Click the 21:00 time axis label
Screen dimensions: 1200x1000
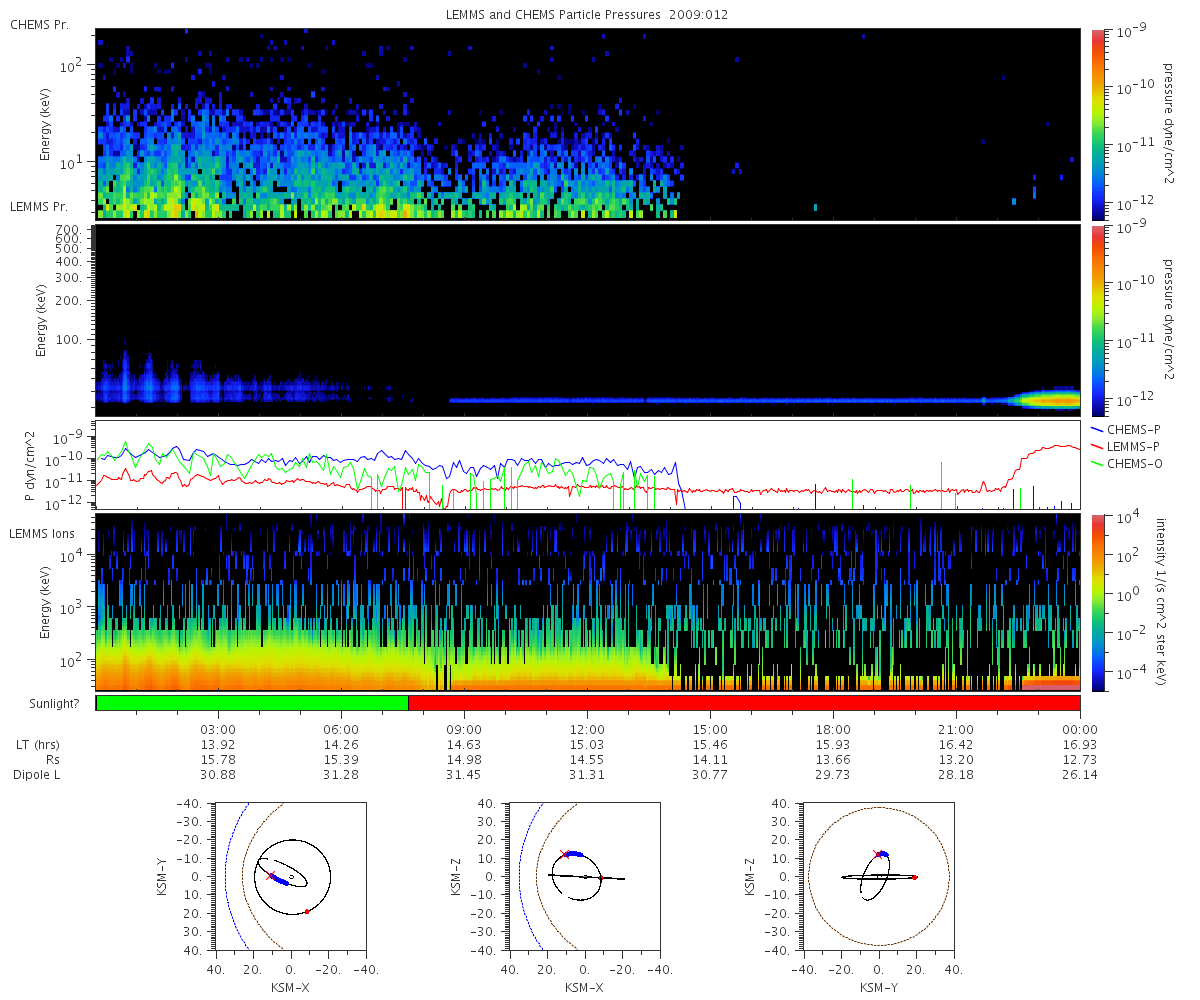[x=957, y=729]
